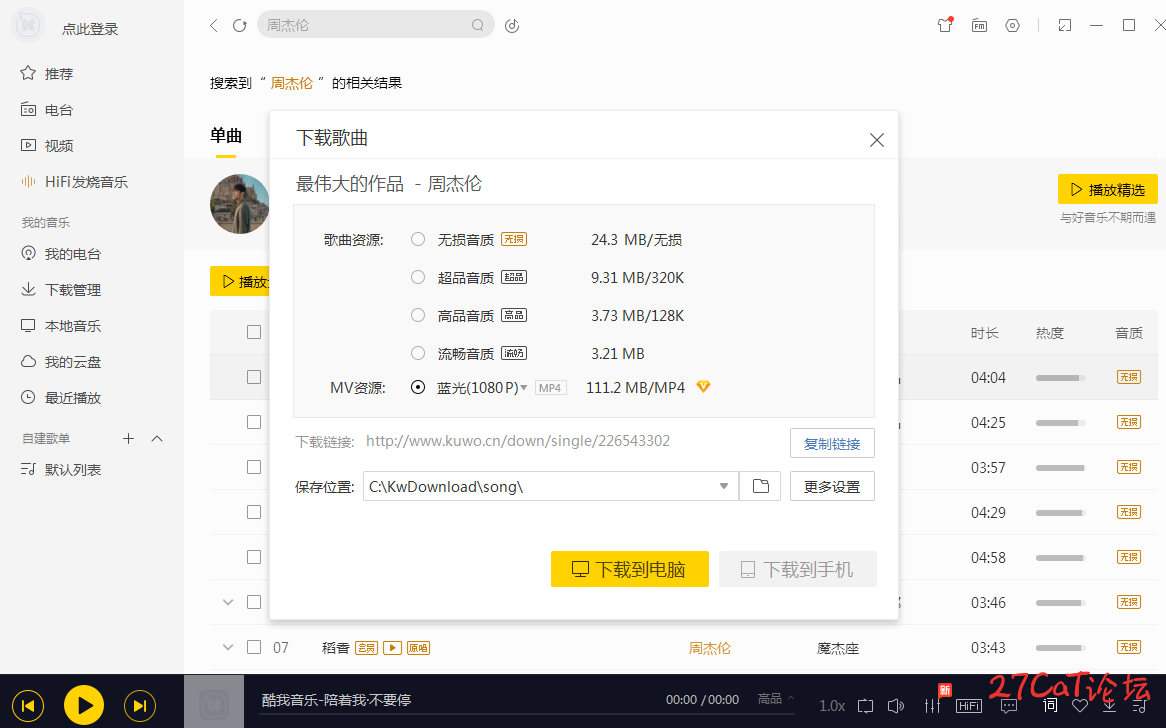The width and height of the screenshot is (1166, 728).
Task: Switch to mini mode icon in title bar
Action: [1065, 25]
